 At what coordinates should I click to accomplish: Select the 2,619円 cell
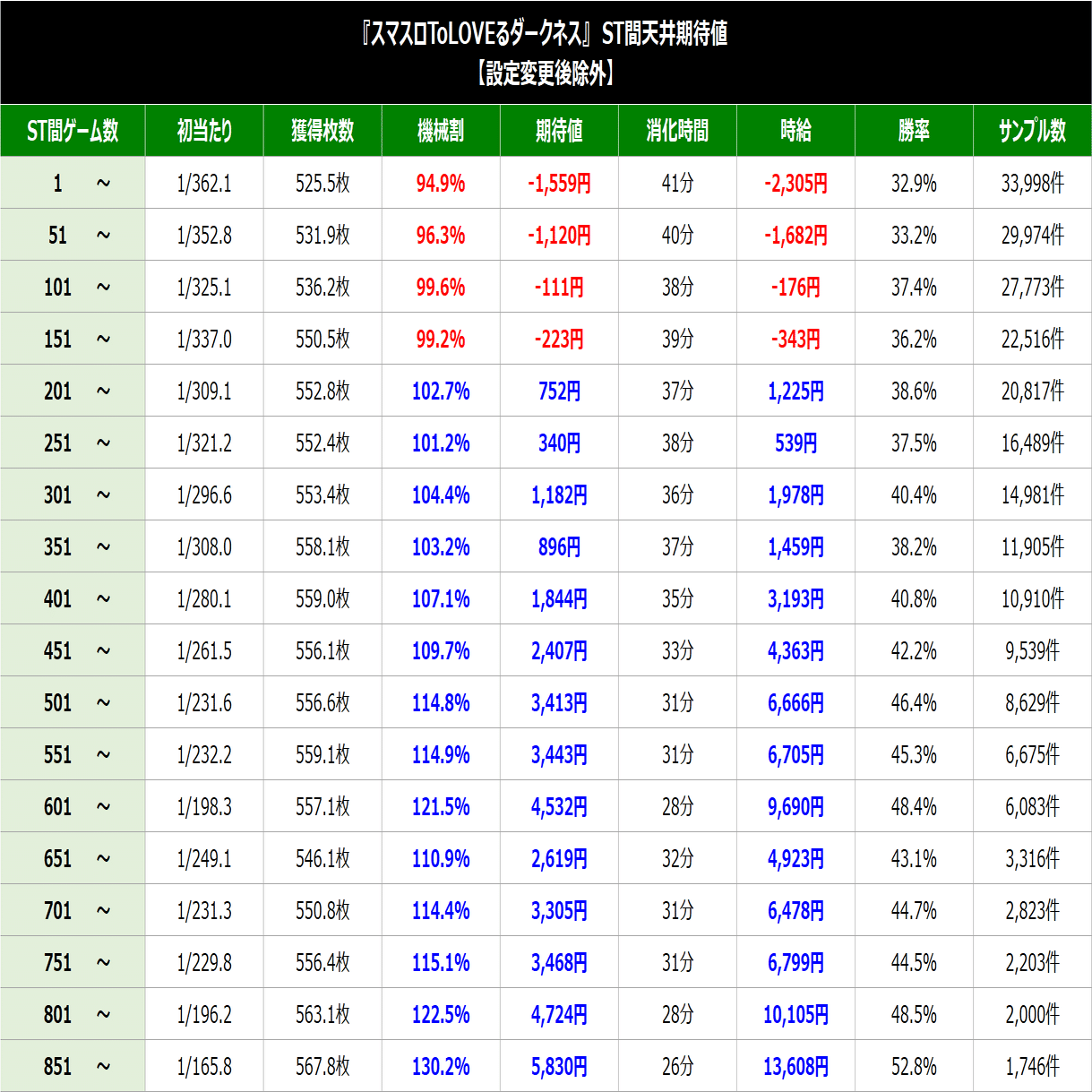pos(559,859)
